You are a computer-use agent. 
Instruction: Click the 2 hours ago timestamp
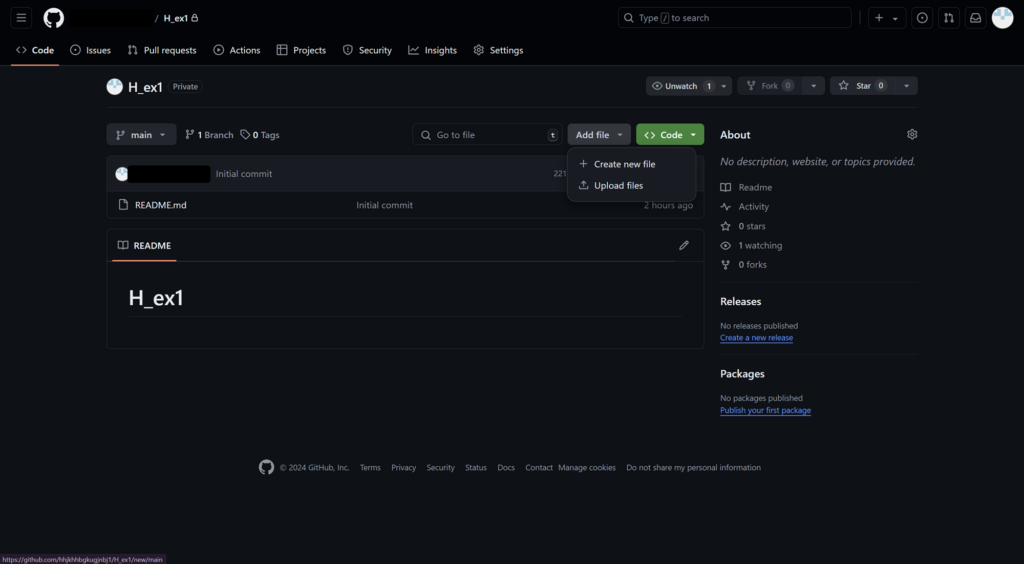coord(668,205)
